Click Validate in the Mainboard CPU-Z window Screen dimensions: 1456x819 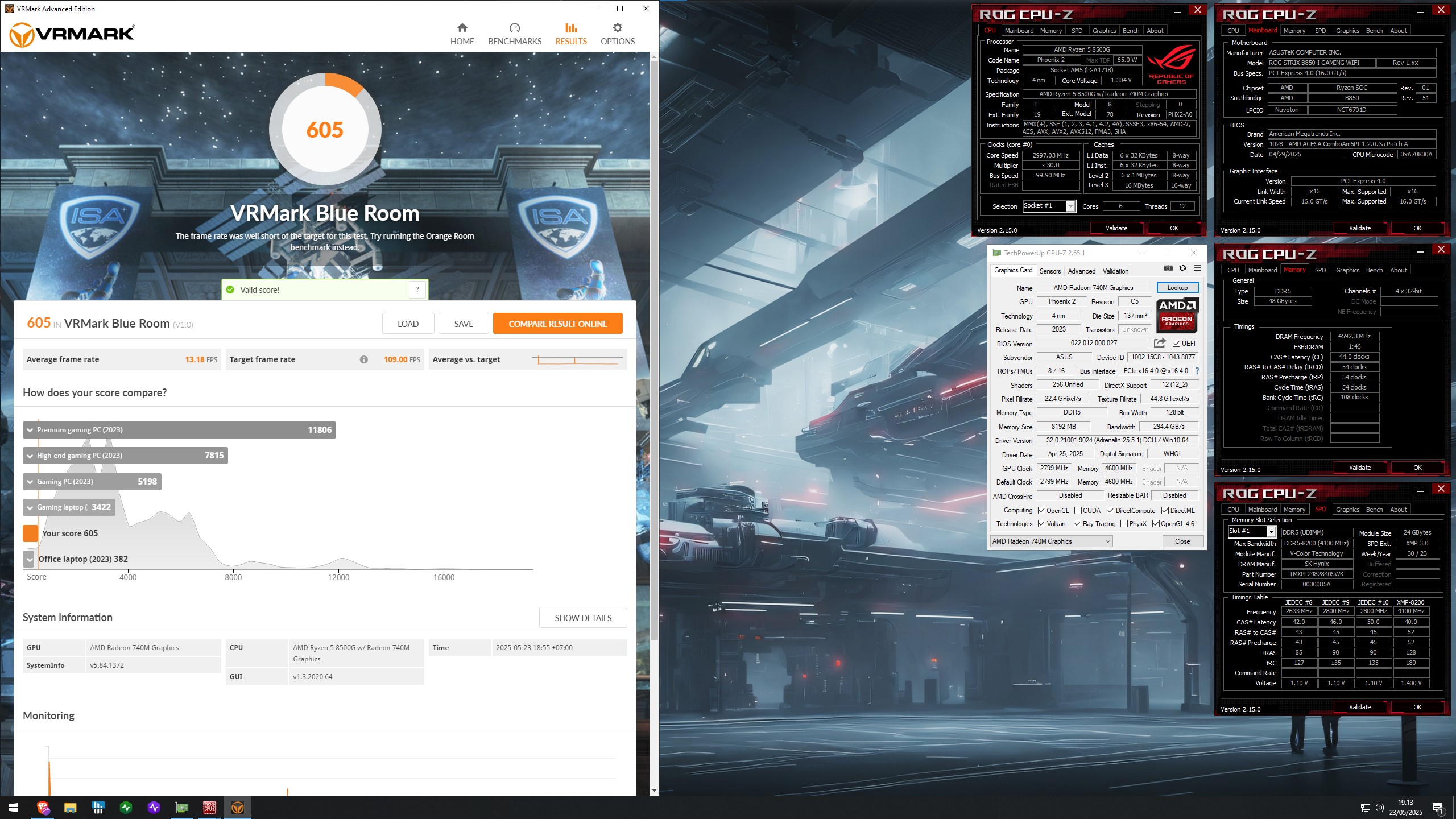[x=1359, y=228]
